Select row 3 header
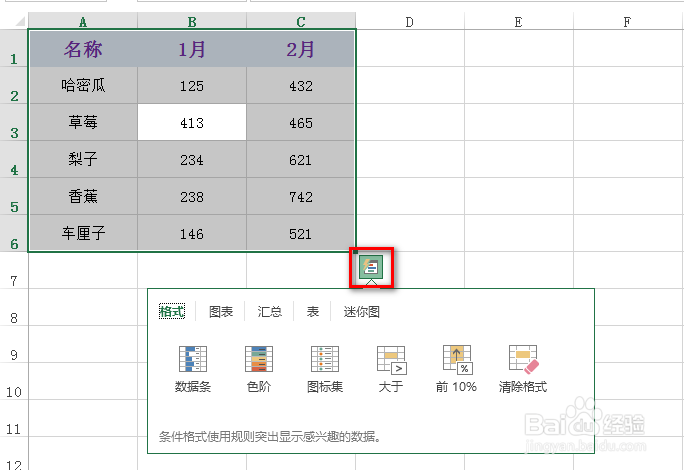The width and height of the screenshot is (684, 470). click(14, 123)
